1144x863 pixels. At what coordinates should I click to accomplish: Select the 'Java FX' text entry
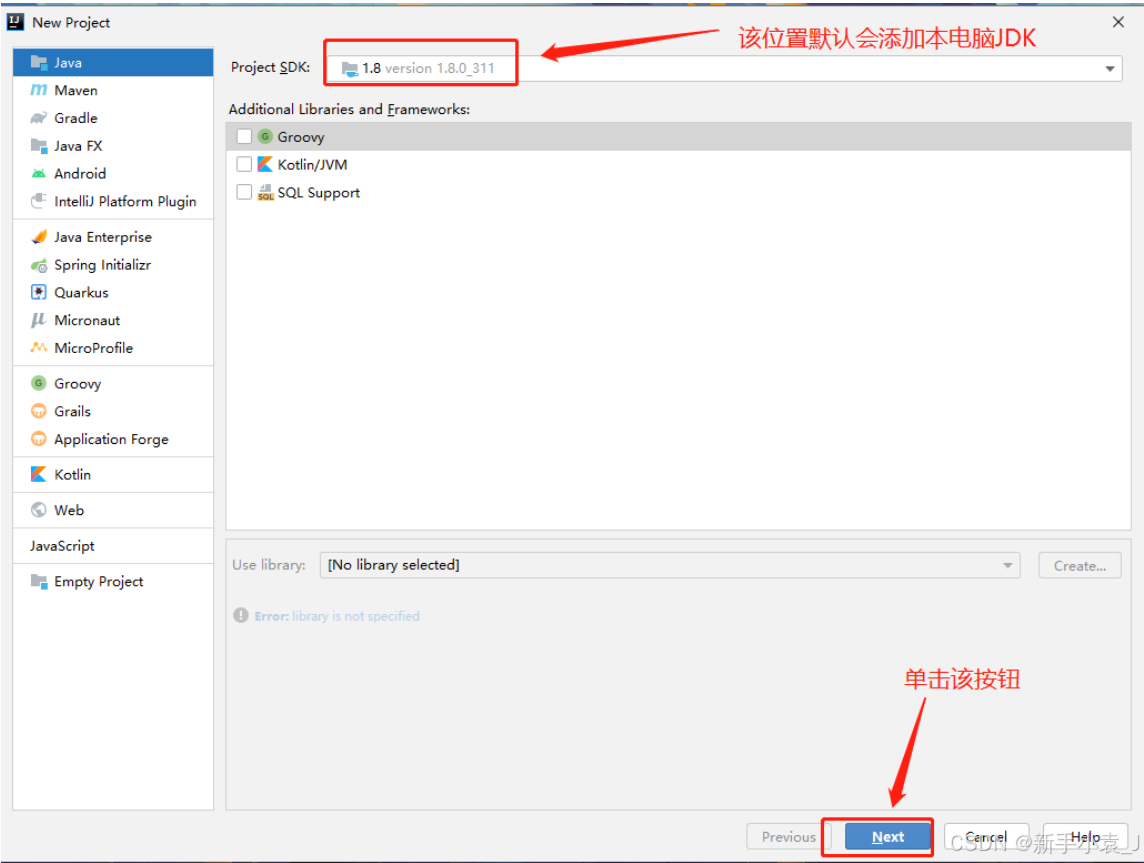coord(78,146)
